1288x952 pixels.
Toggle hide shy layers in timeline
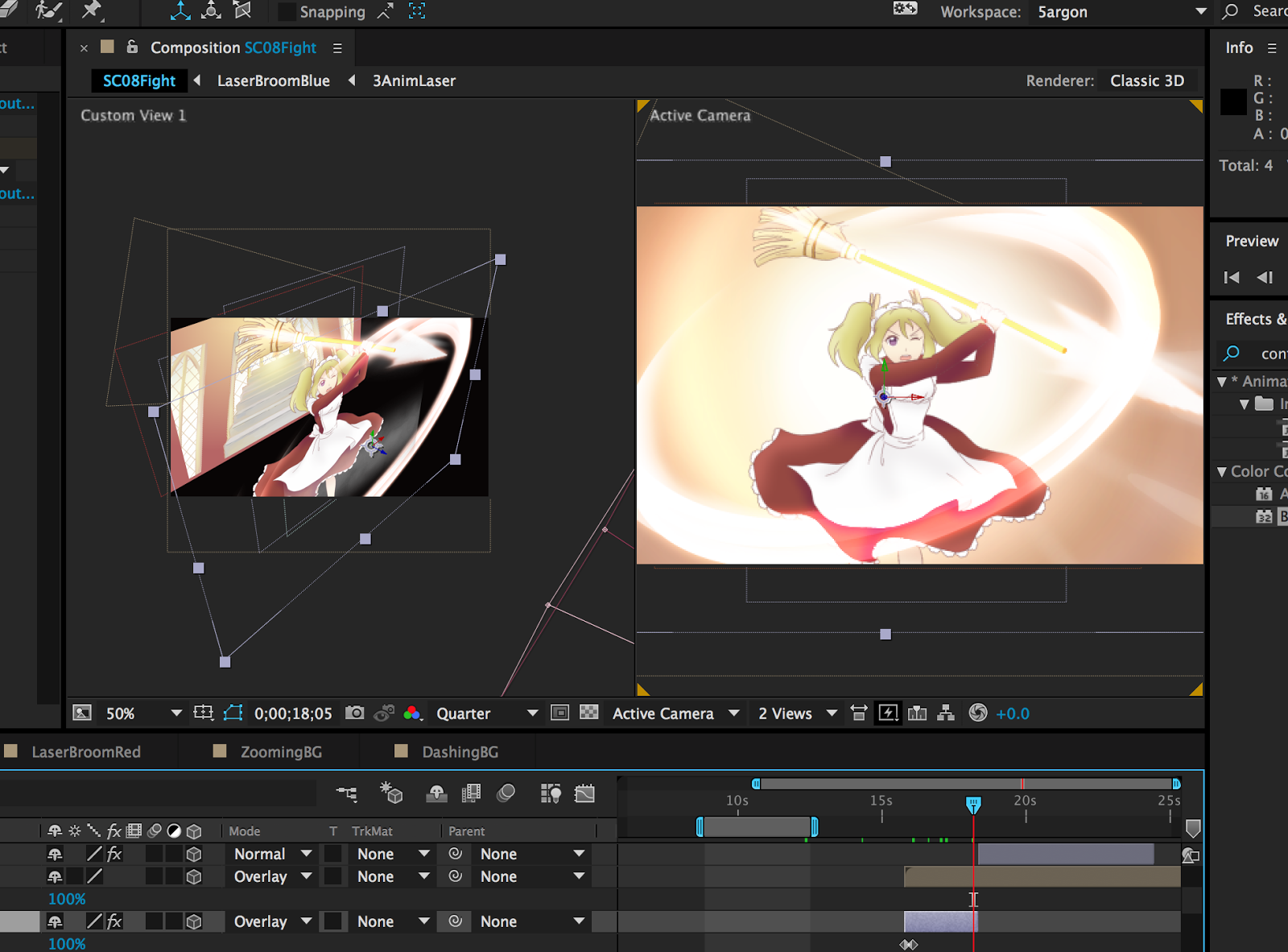click(x=437, y=794)
